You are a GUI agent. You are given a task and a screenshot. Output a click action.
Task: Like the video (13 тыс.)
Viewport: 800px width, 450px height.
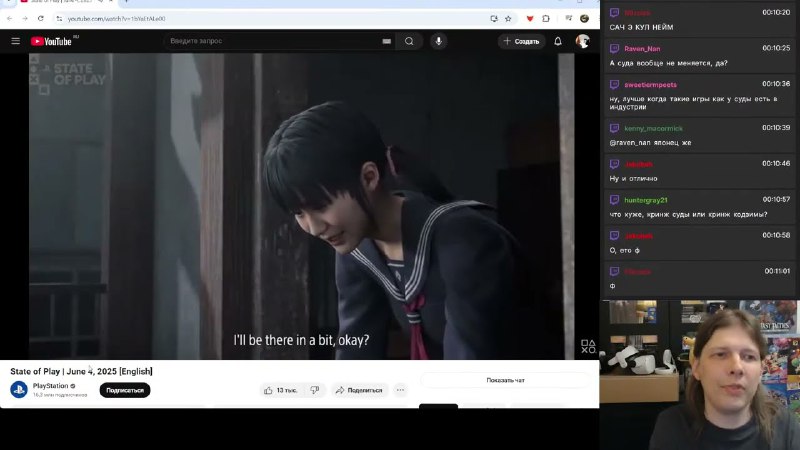coord(280,390)
